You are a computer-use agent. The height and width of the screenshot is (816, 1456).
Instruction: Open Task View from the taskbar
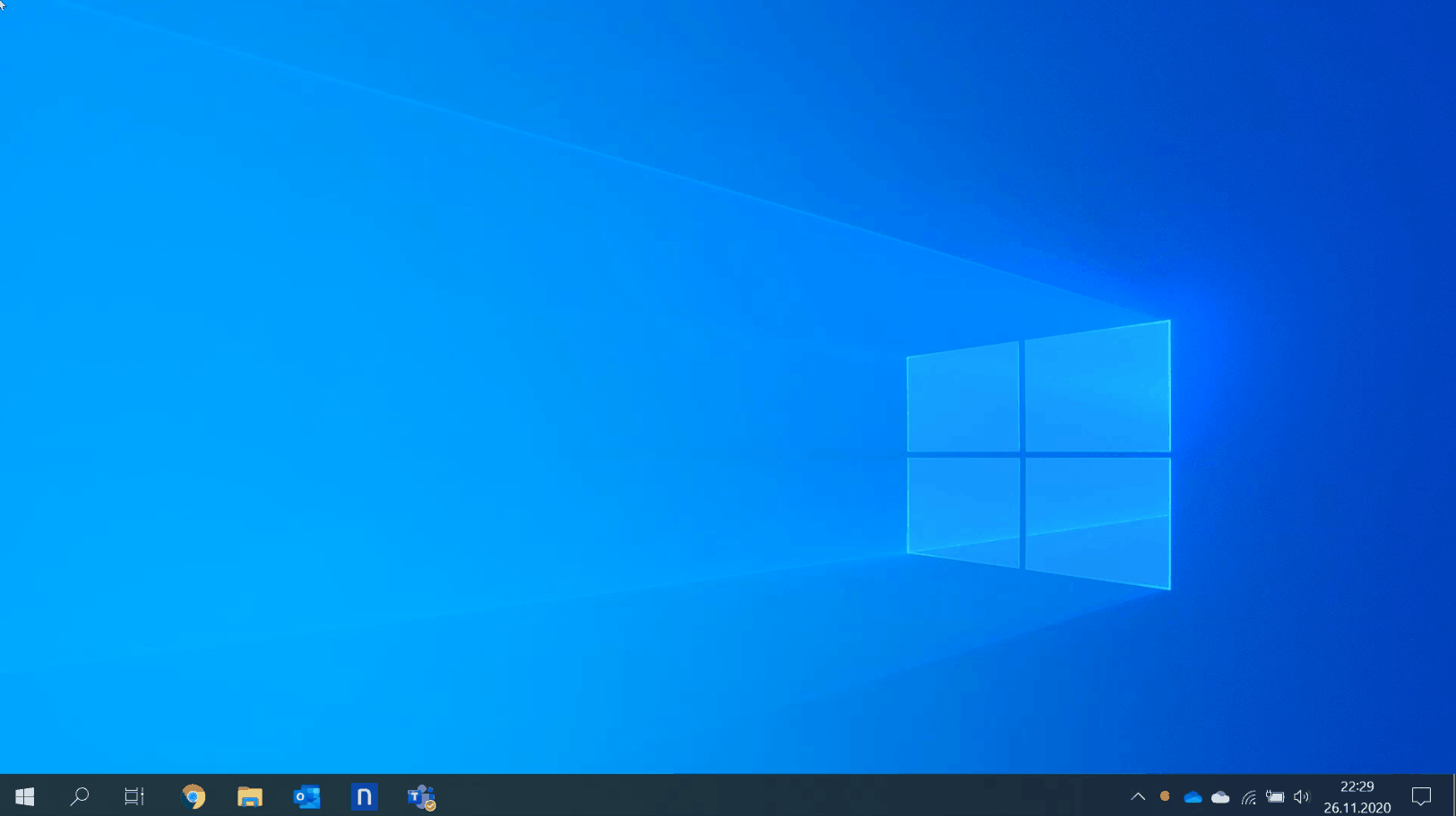(x=134, y=796)
